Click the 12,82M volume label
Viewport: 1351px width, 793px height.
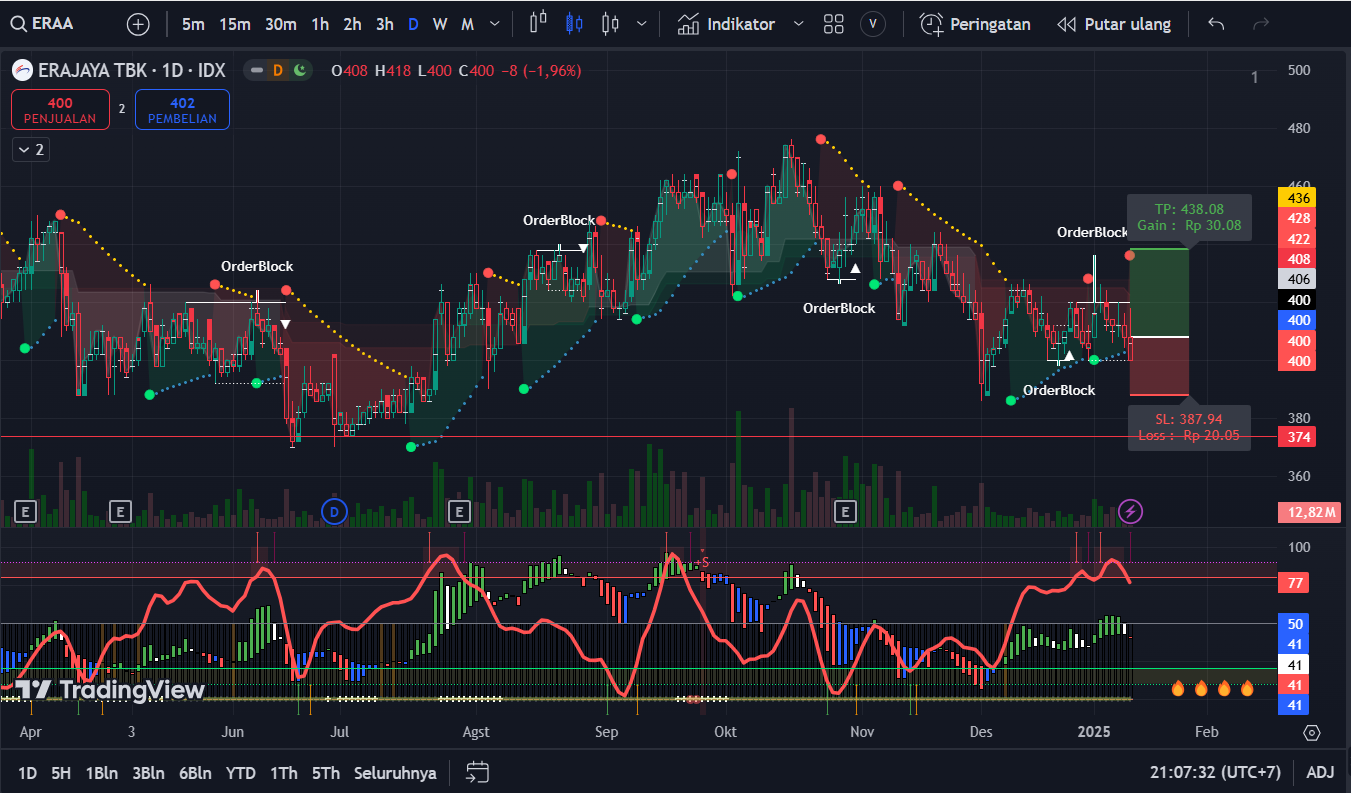1308,512
